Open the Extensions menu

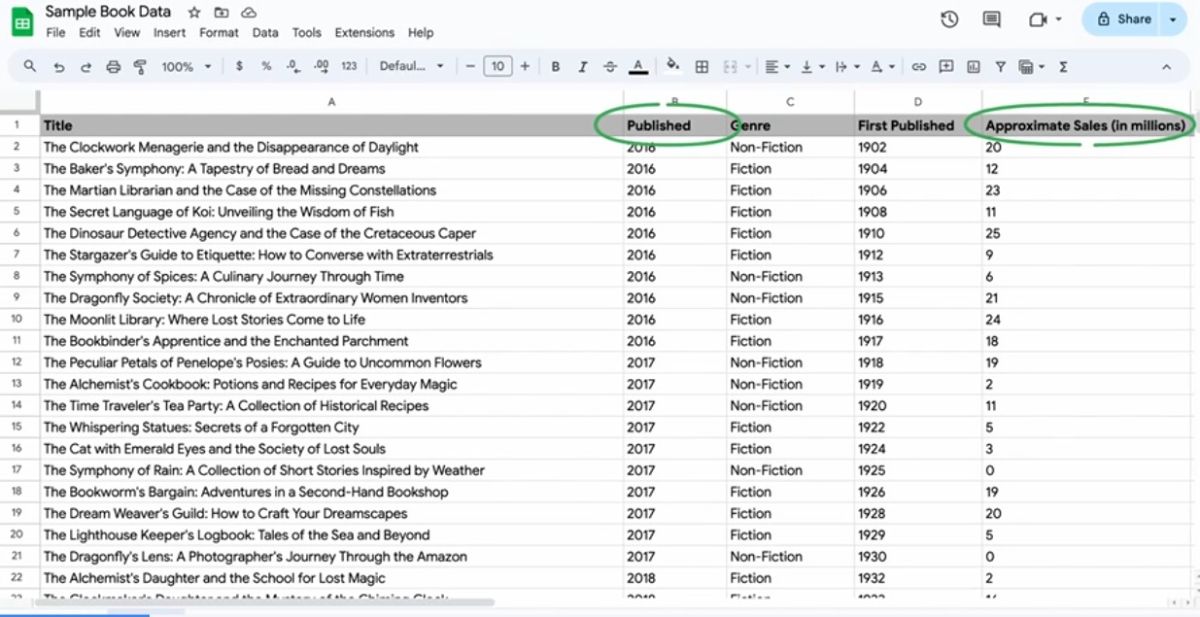pos(364,32)
